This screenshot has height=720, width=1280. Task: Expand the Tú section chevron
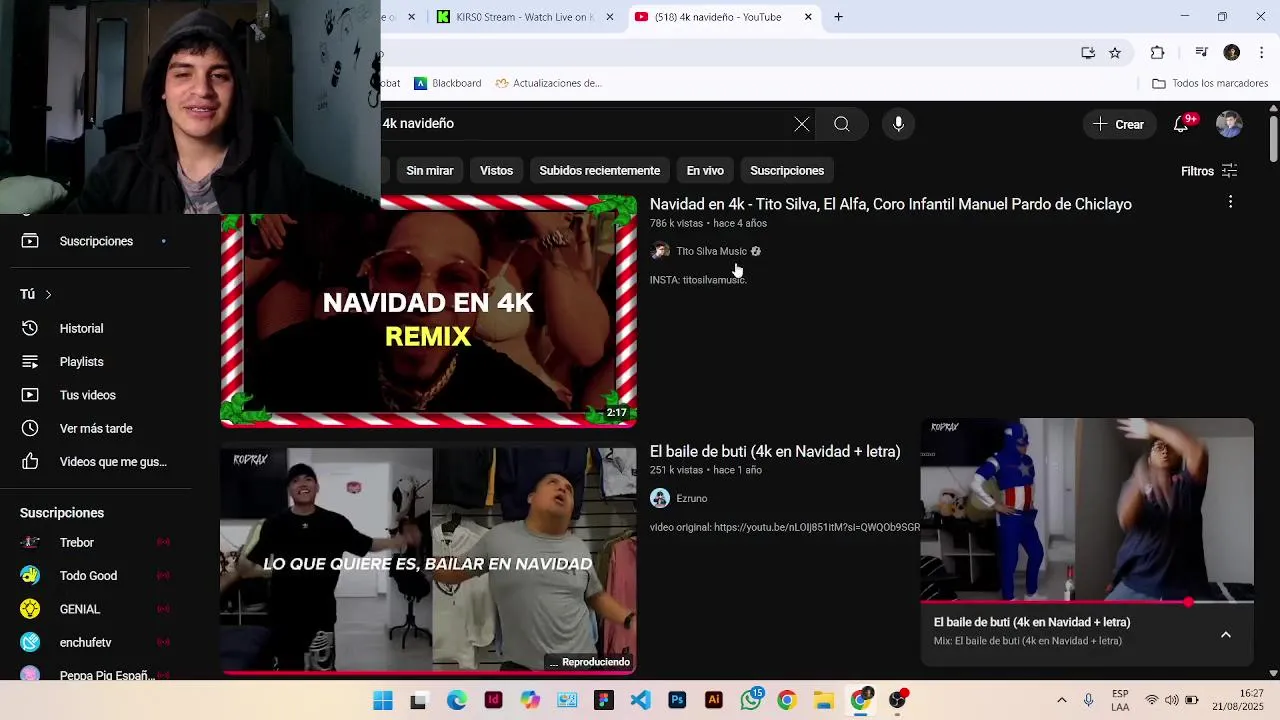point(48,294)
